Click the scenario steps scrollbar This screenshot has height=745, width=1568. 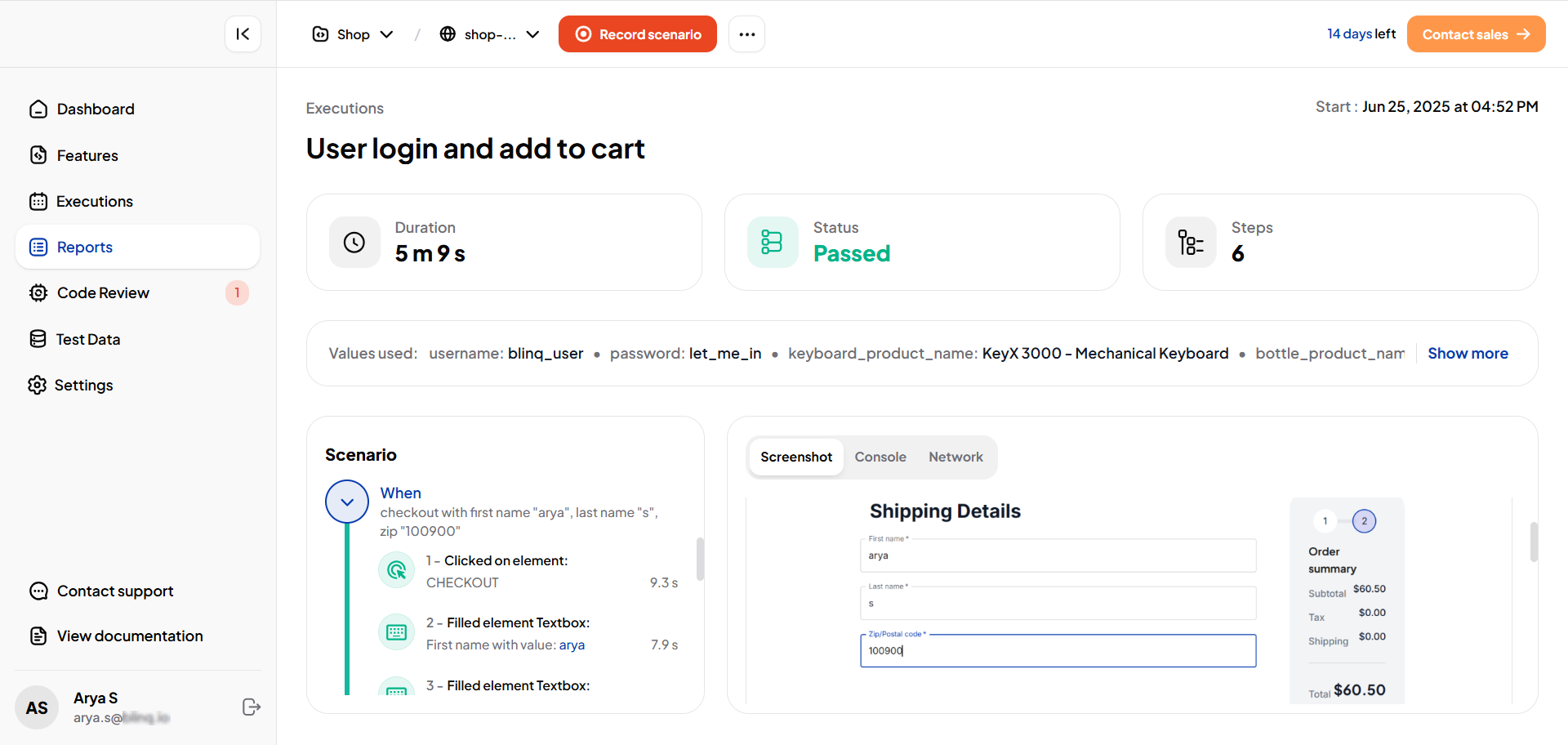(x=699, y=559)
